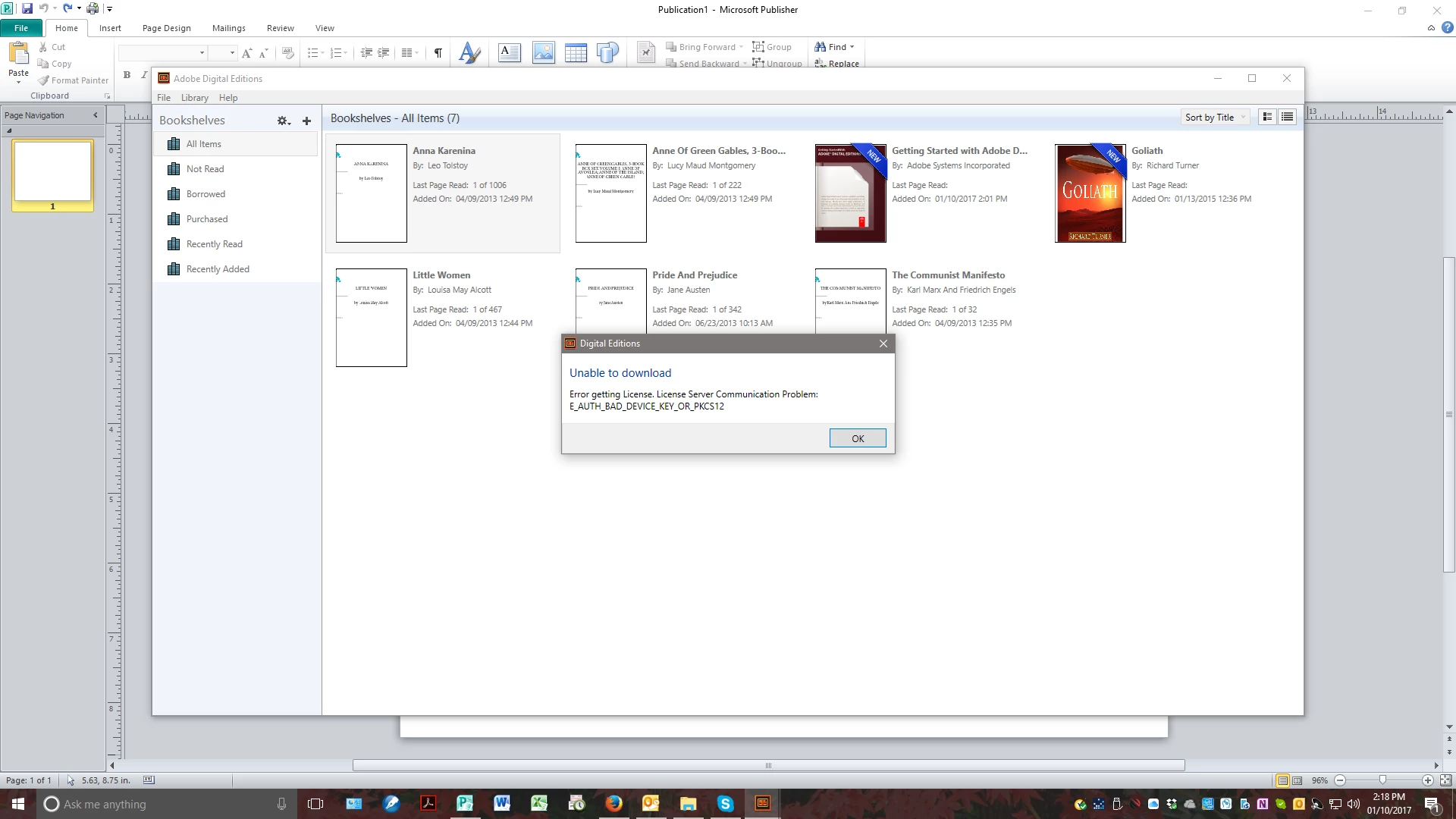Open the Library menu in Digital Editions
This screenshot has height=819, width=1456.
pyautogui.click(x=194, y=98)
